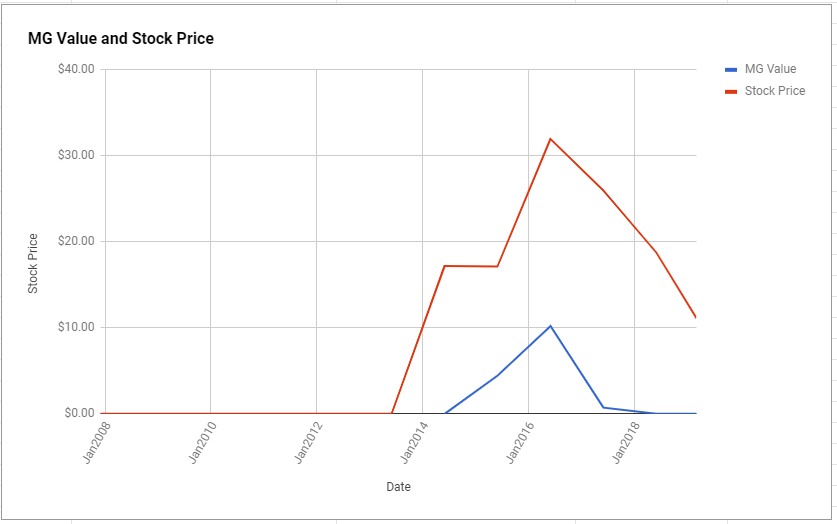Click the Jan2016 date label
This screenshot has width=837, height=524.
point(520,442)
